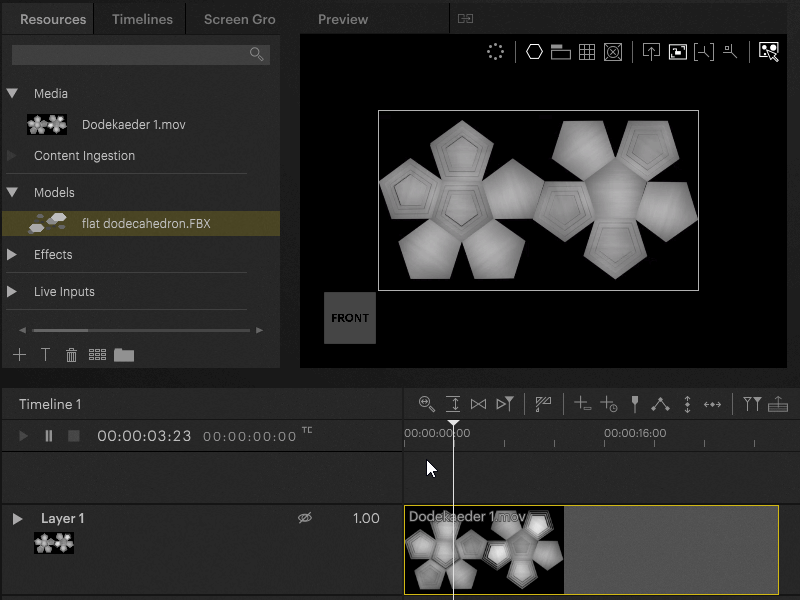The width and height of the screenshot is (800, 600).
Task: Click the keyframe curve nodes icon in timeline
Action: 661,404
